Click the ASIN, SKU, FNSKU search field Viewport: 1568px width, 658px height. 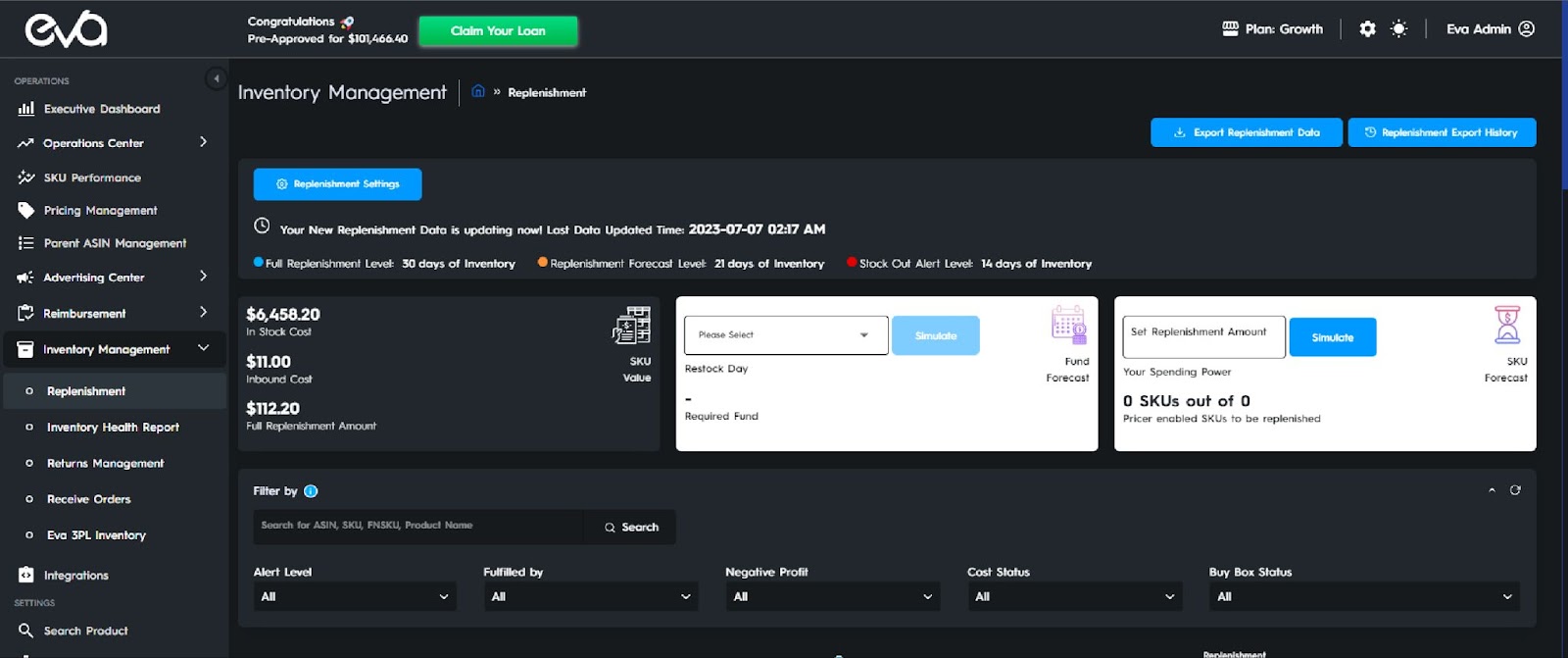click(418, 527)
